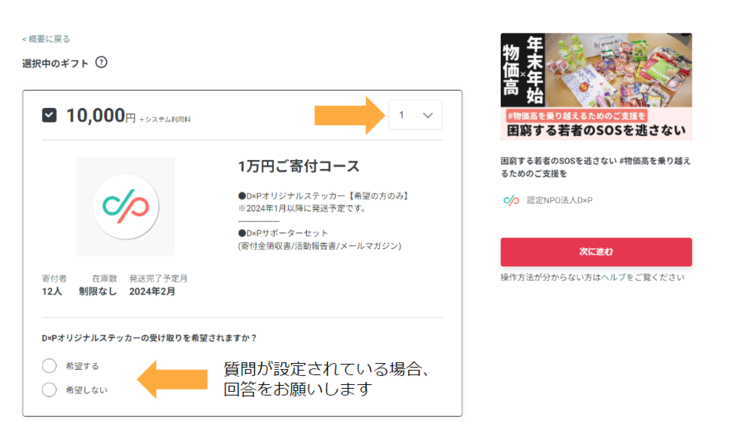The image size is (736, 431).
Task: Open the 認定NPO法人D×P organization link
Action: (x=560, y=200)
